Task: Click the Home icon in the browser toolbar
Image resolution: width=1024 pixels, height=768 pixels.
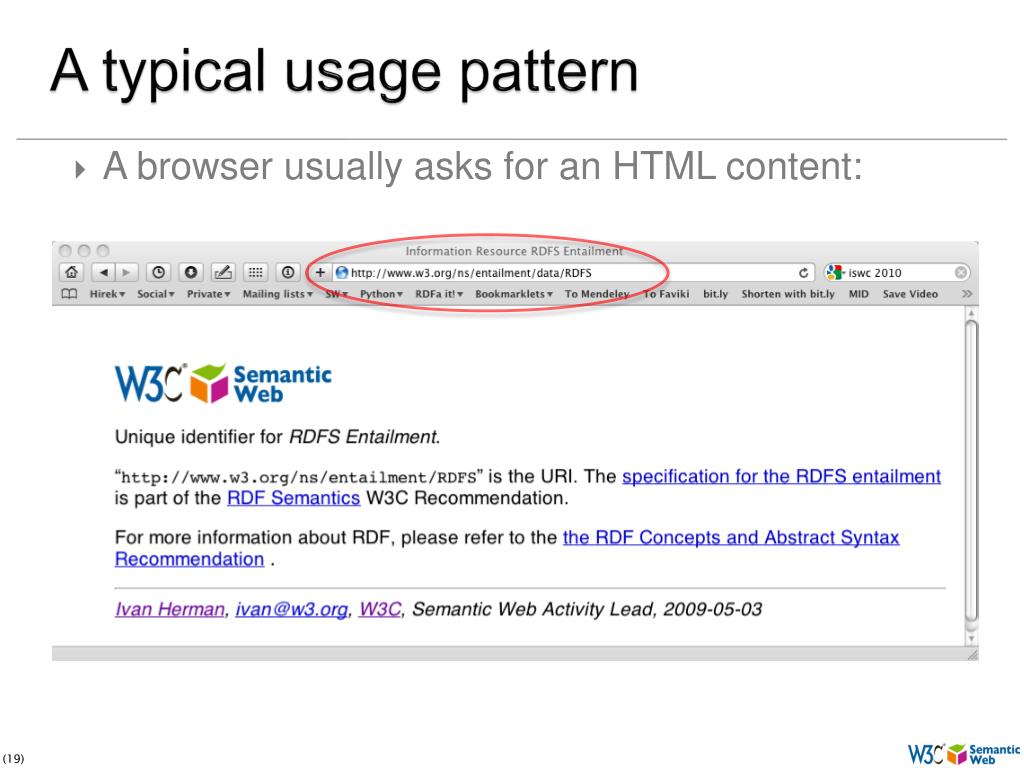Action: click(71, 272)
